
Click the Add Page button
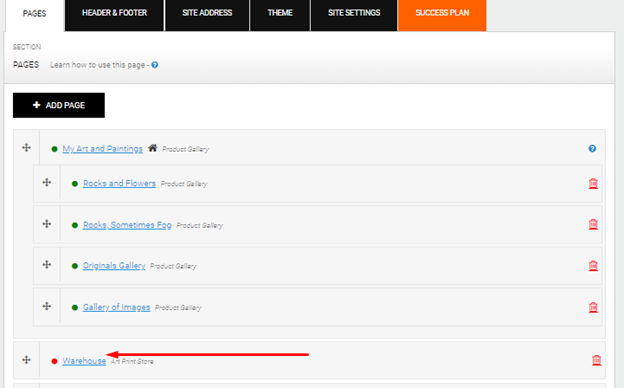pos(59,105)
